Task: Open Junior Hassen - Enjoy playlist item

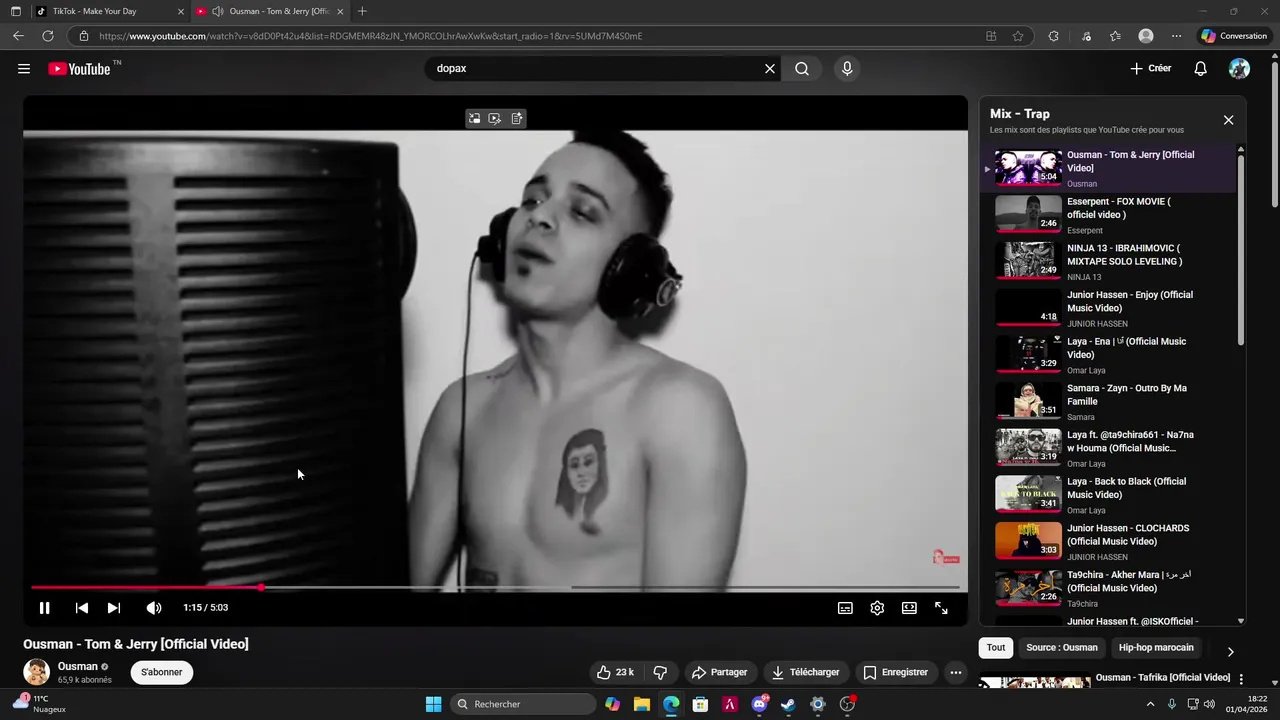Action: tap(1110, 309)
